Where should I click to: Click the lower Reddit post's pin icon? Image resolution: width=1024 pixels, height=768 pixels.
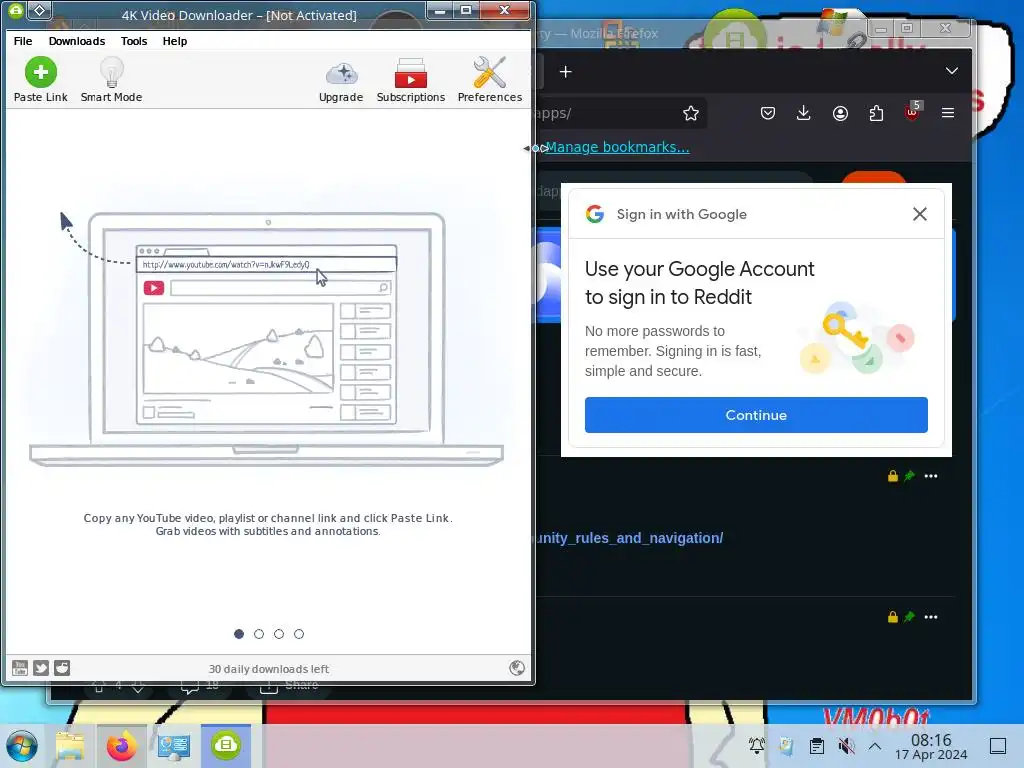click(x=909, y=617)
